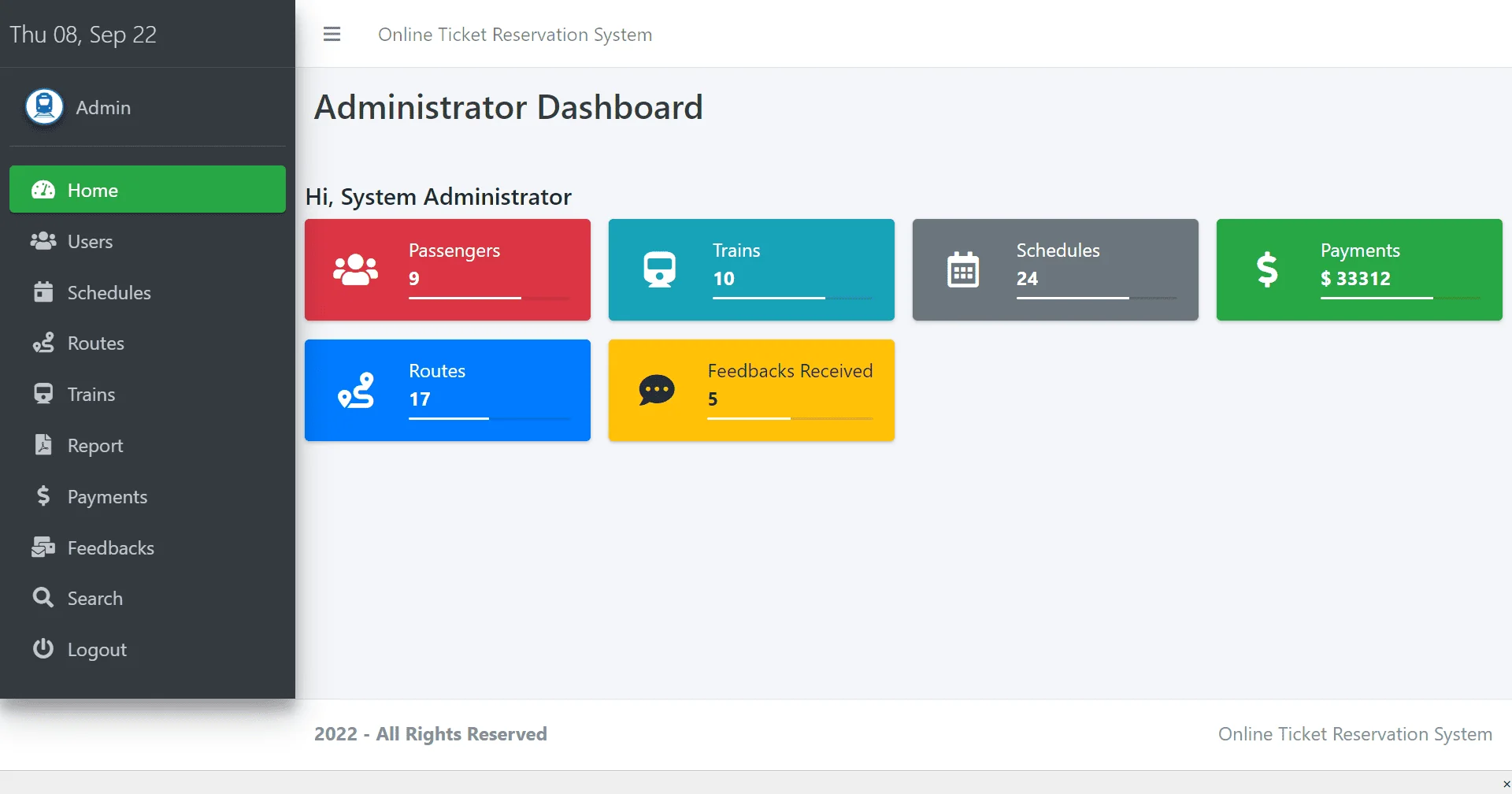Navigate to Feedbacks in the sidebar
Image resolution: width=1512 pixels, height=794 pixels.
tap(110, 548)
